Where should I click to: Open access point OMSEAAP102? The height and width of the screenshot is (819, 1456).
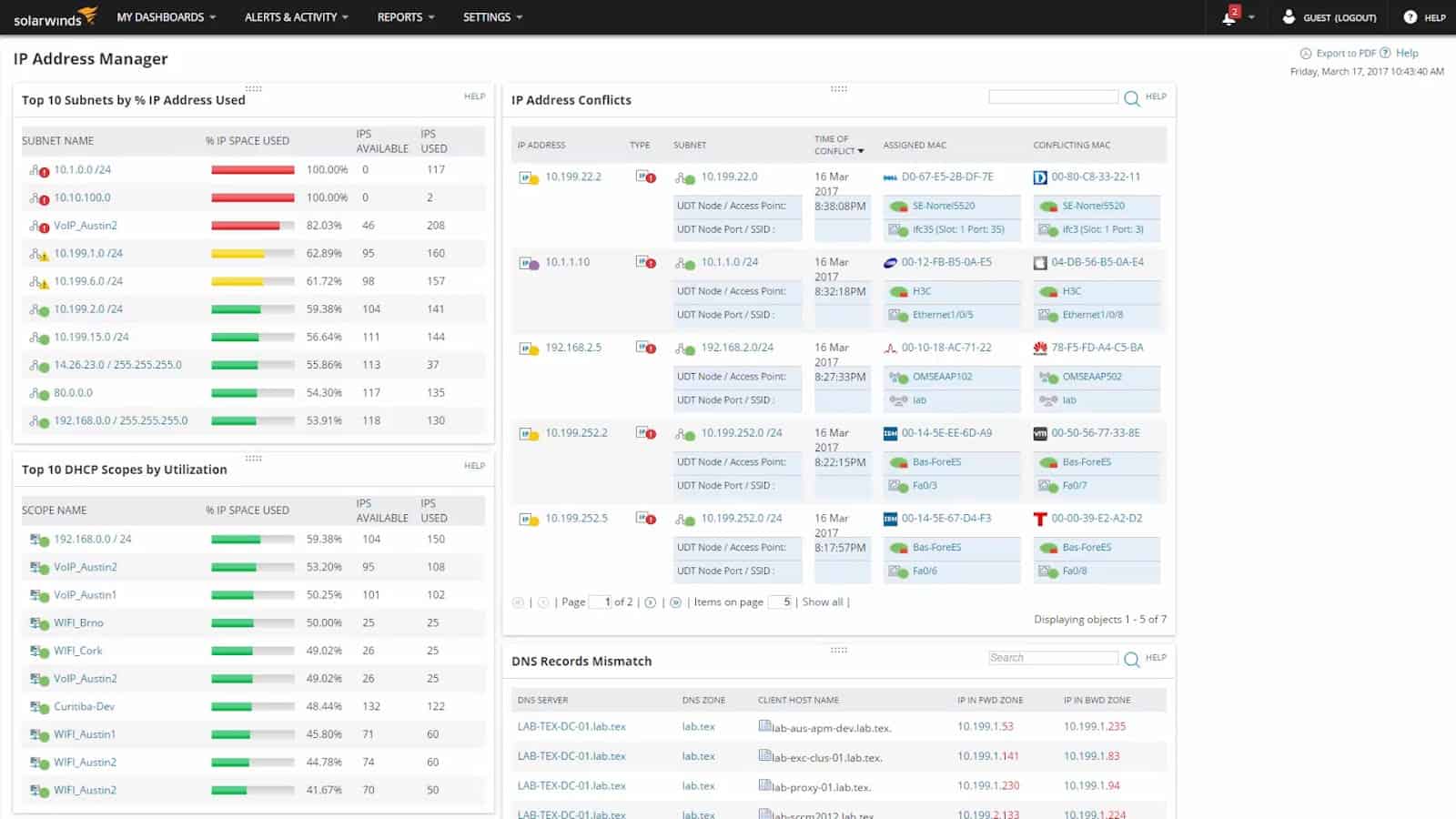(943, 377)
